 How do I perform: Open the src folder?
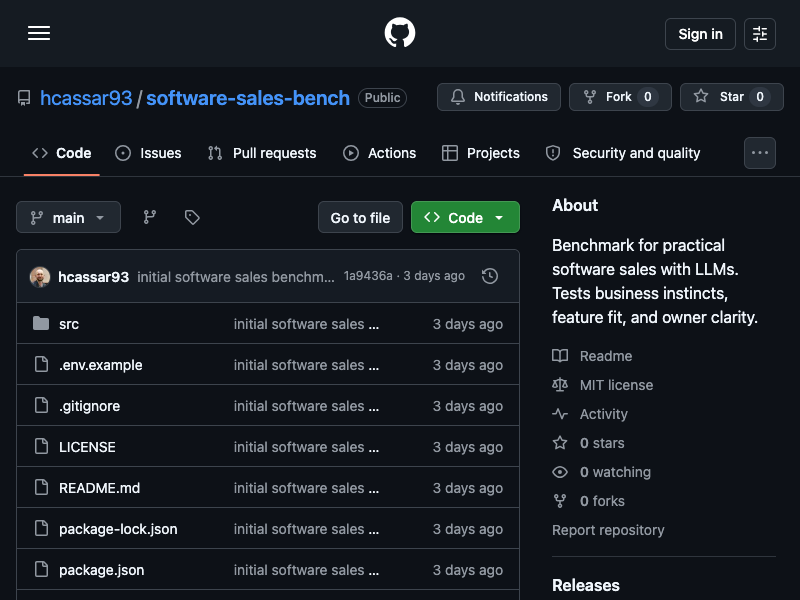(69, 324)
